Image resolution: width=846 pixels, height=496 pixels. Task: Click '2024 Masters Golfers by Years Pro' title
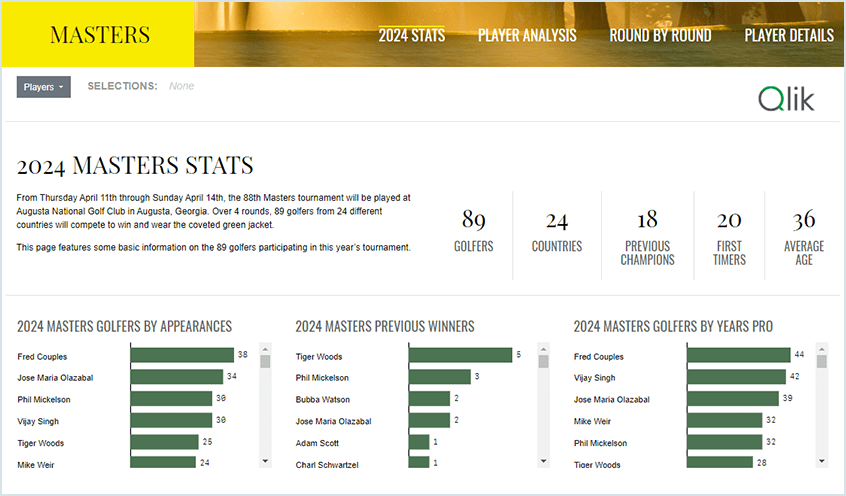pyautogui.click(x=673, y=327)
